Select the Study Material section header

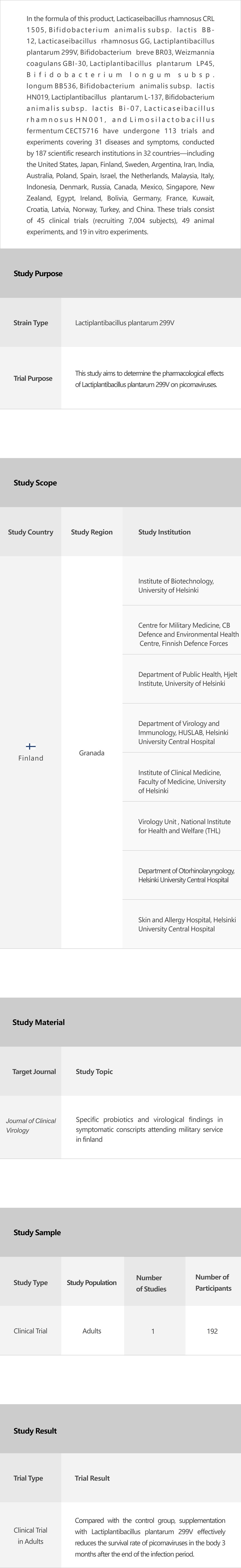coord(38,1022)
